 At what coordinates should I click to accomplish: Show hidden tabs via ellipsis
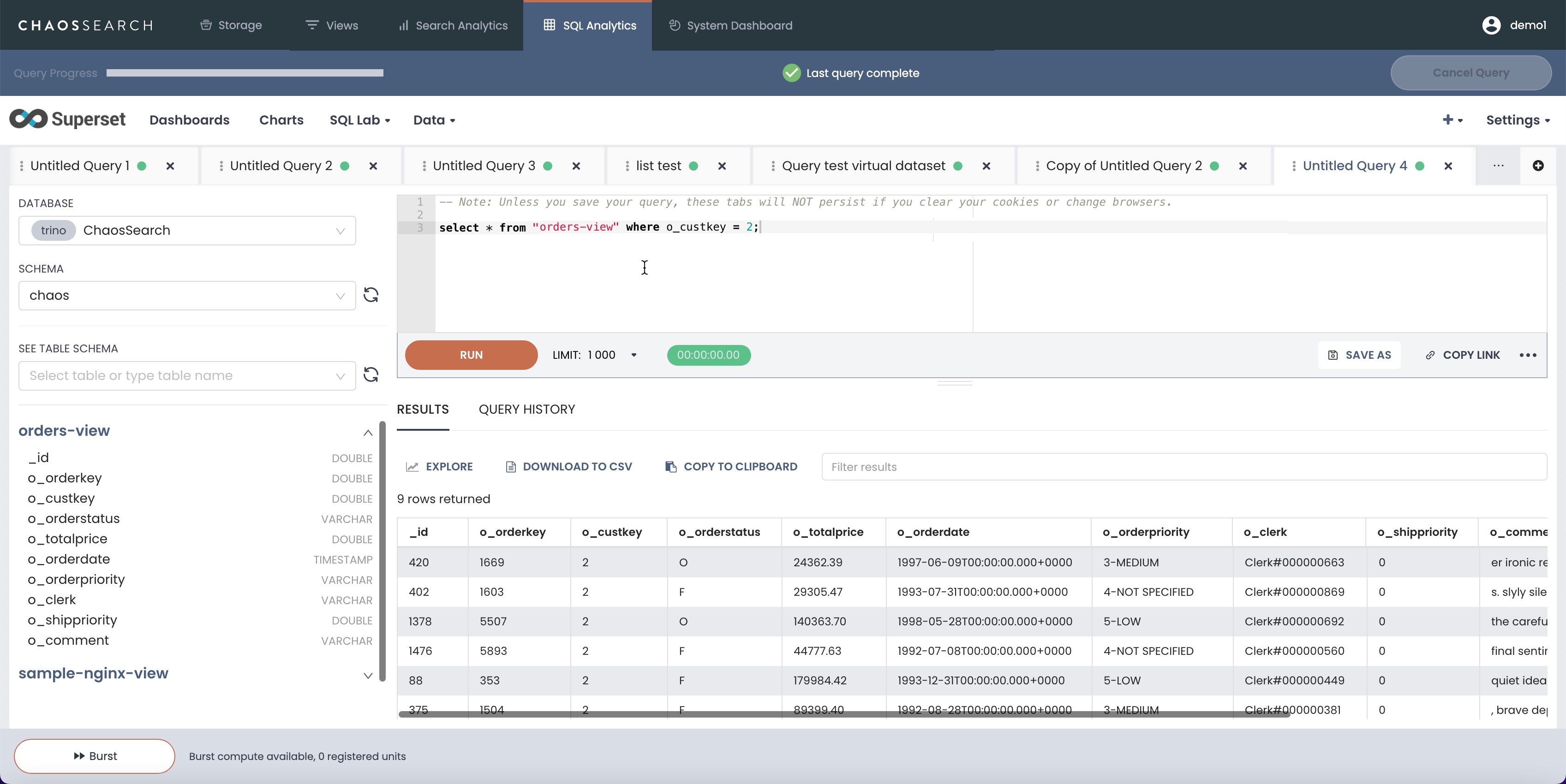1498,166
